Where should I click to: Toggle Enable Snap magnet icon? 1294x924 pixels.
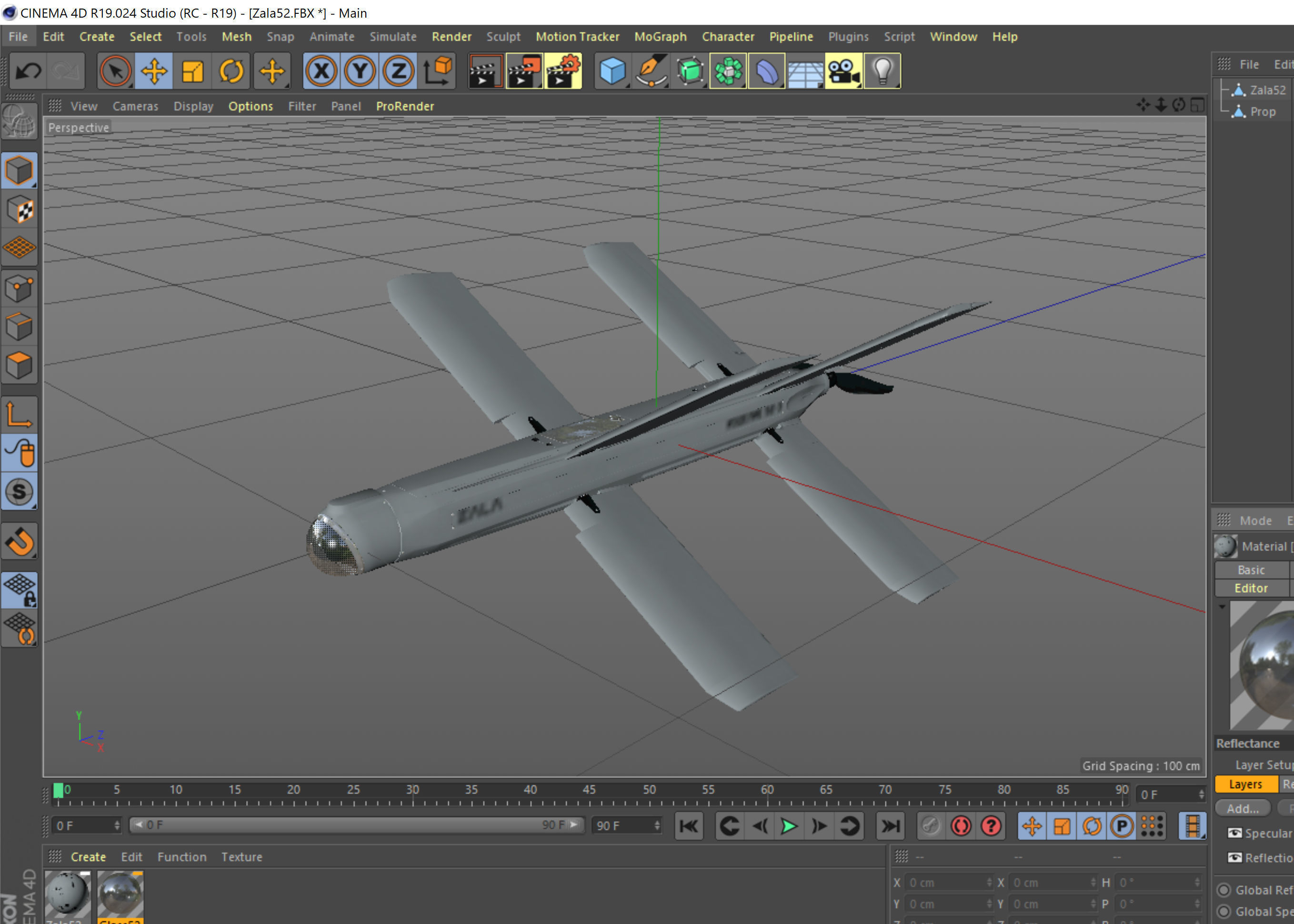[20, 541]
